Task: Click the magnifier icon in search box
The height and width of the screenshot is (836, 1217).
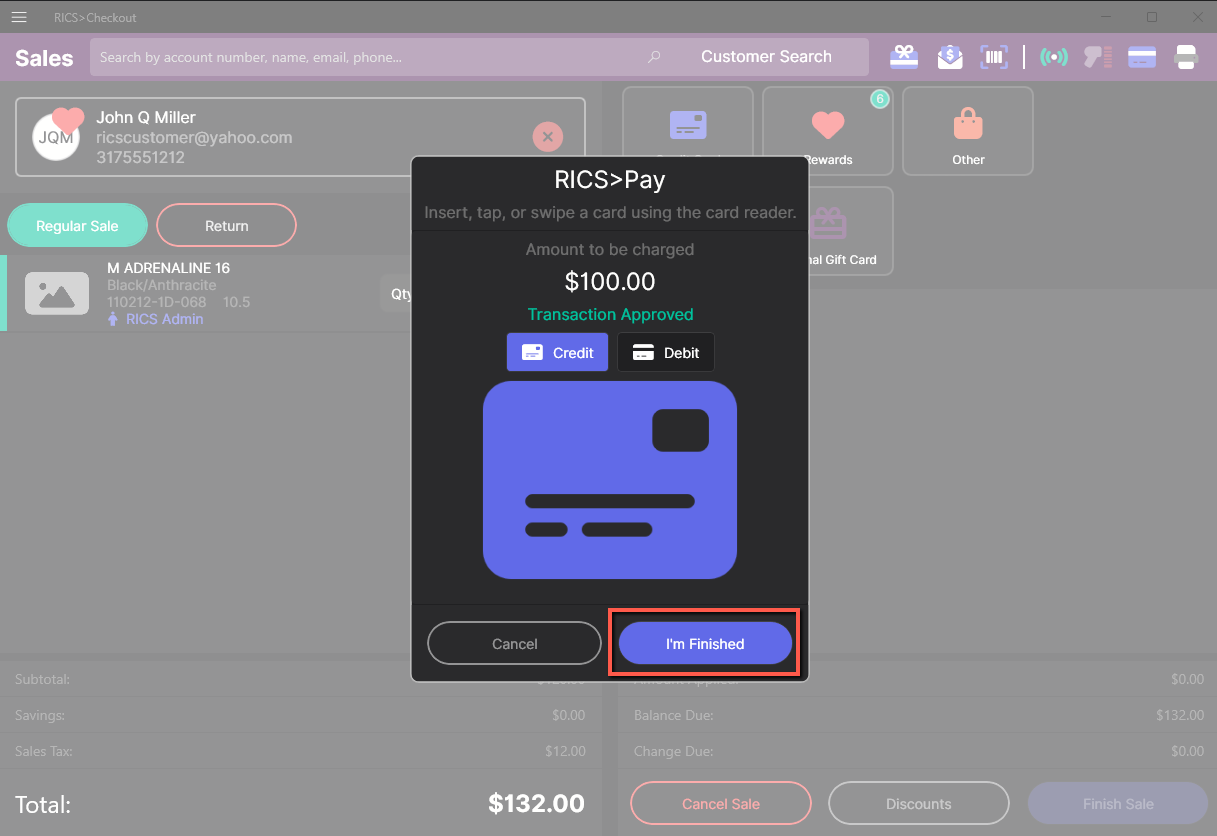Action: 655,57
